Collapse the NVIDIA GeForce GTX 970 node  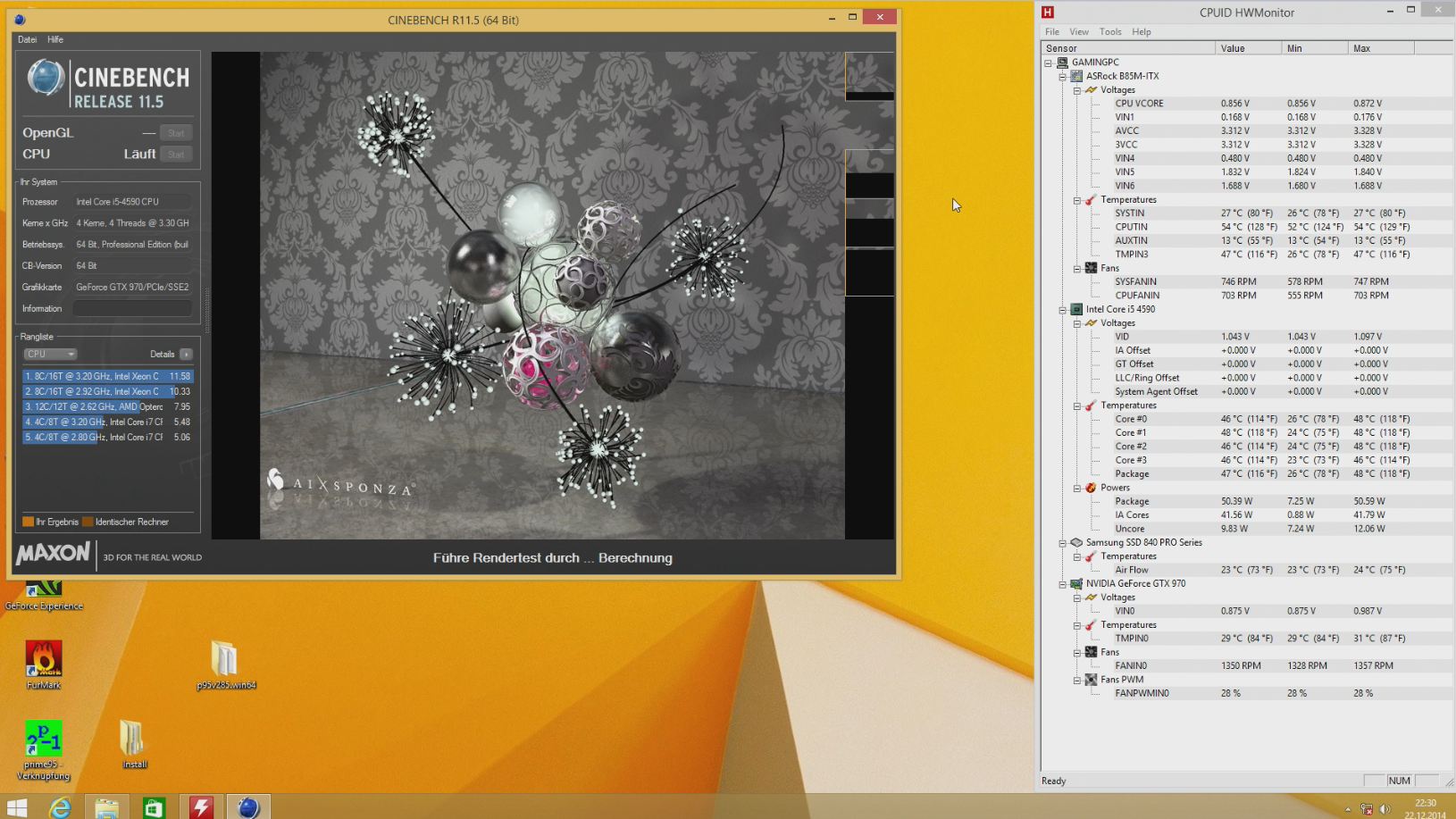[x=1063, y=584]
